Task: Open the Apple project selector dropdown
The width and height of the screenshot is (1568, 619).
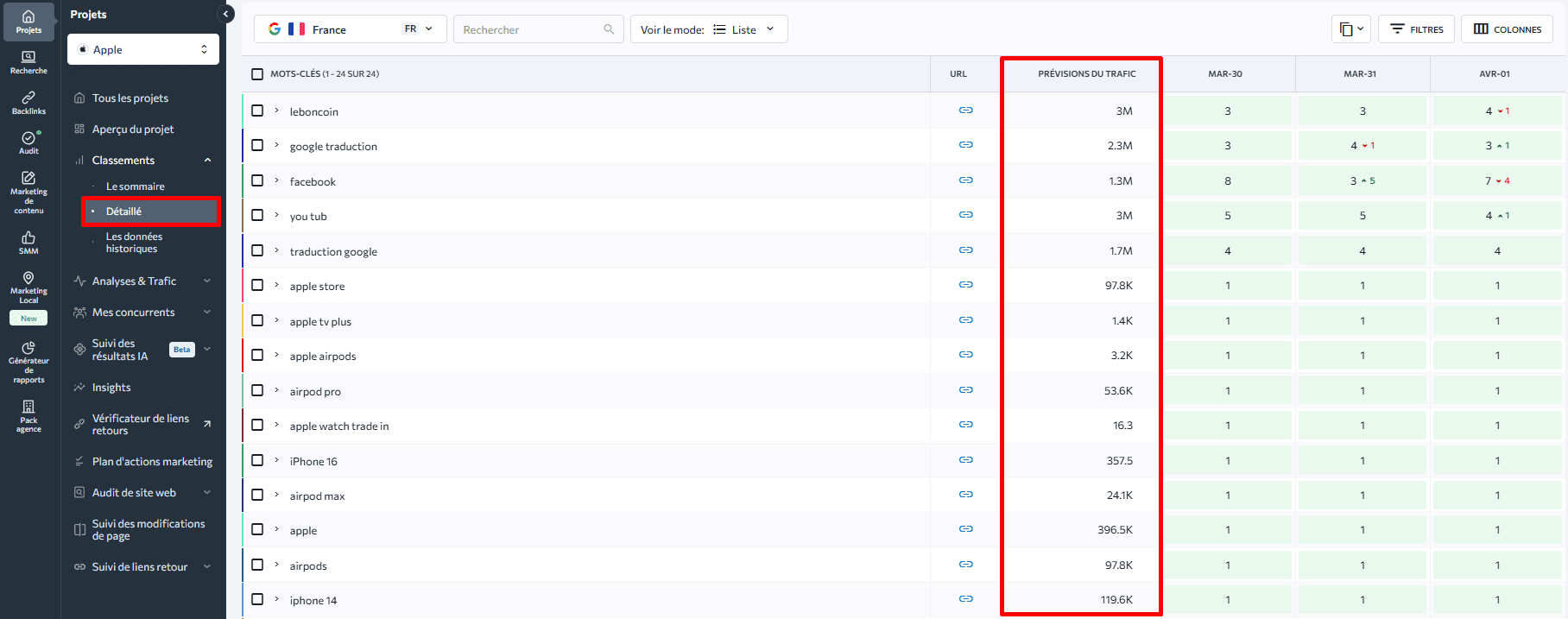Action: pos(143,49)
